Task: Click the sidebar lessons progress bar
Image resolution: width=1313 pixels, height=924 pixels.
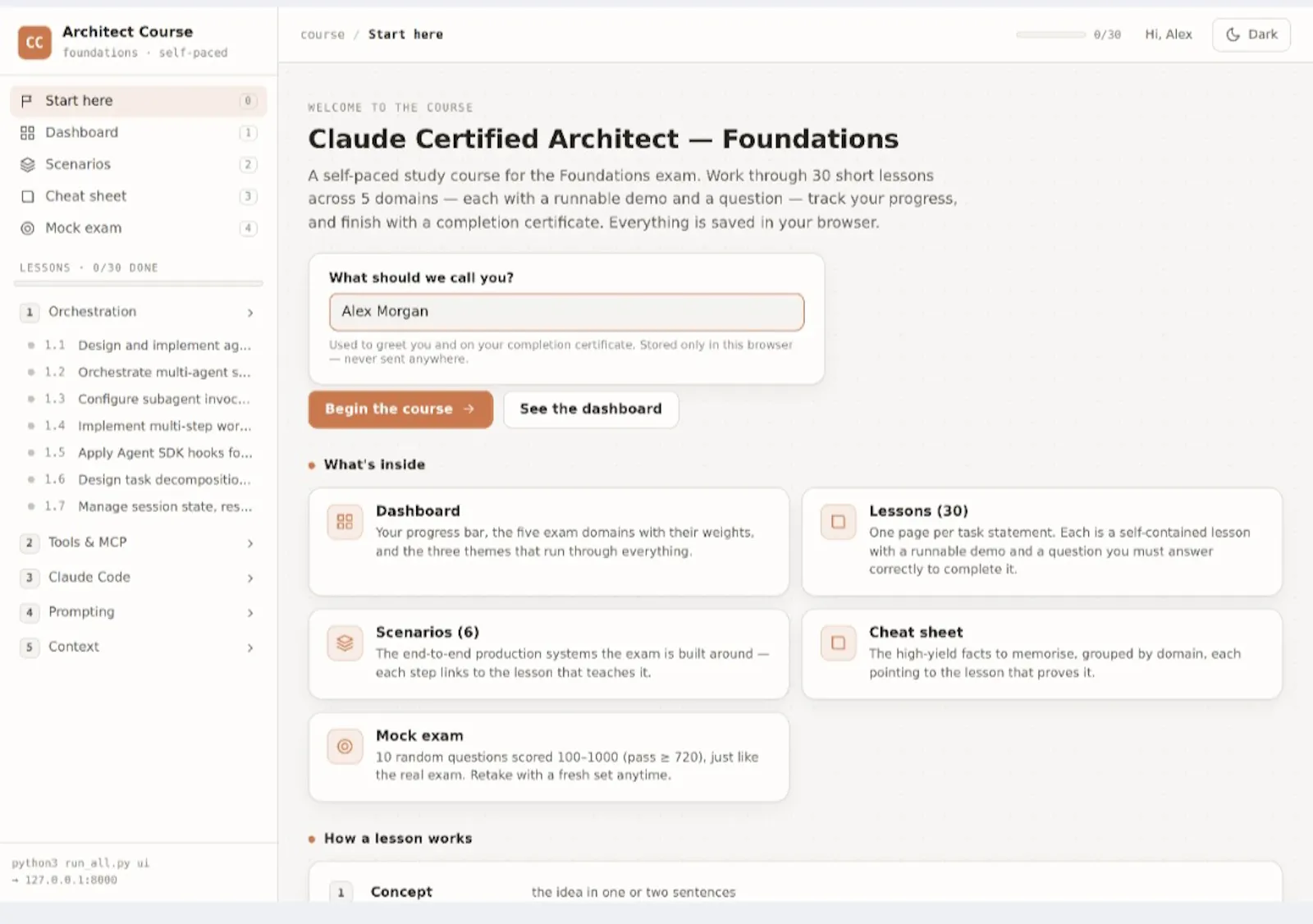Action: [x=138, y=284]
